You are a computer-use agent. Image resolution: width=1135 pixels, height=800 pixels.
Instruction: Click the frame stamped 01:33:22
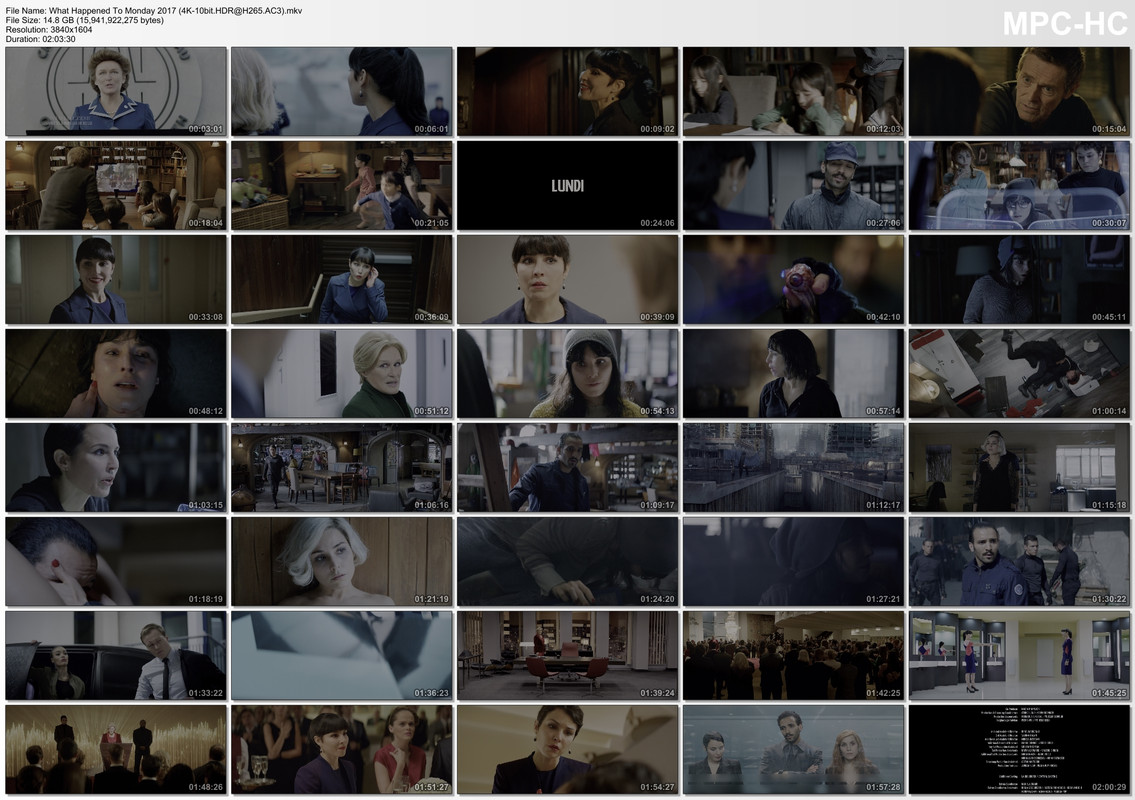116,656
